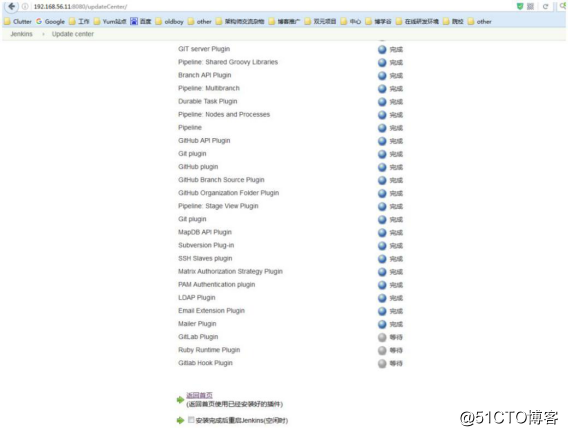This screenshot has height=436, width=568.
Task: Open the green shield icon in the address bar
Action: [520, 6]
